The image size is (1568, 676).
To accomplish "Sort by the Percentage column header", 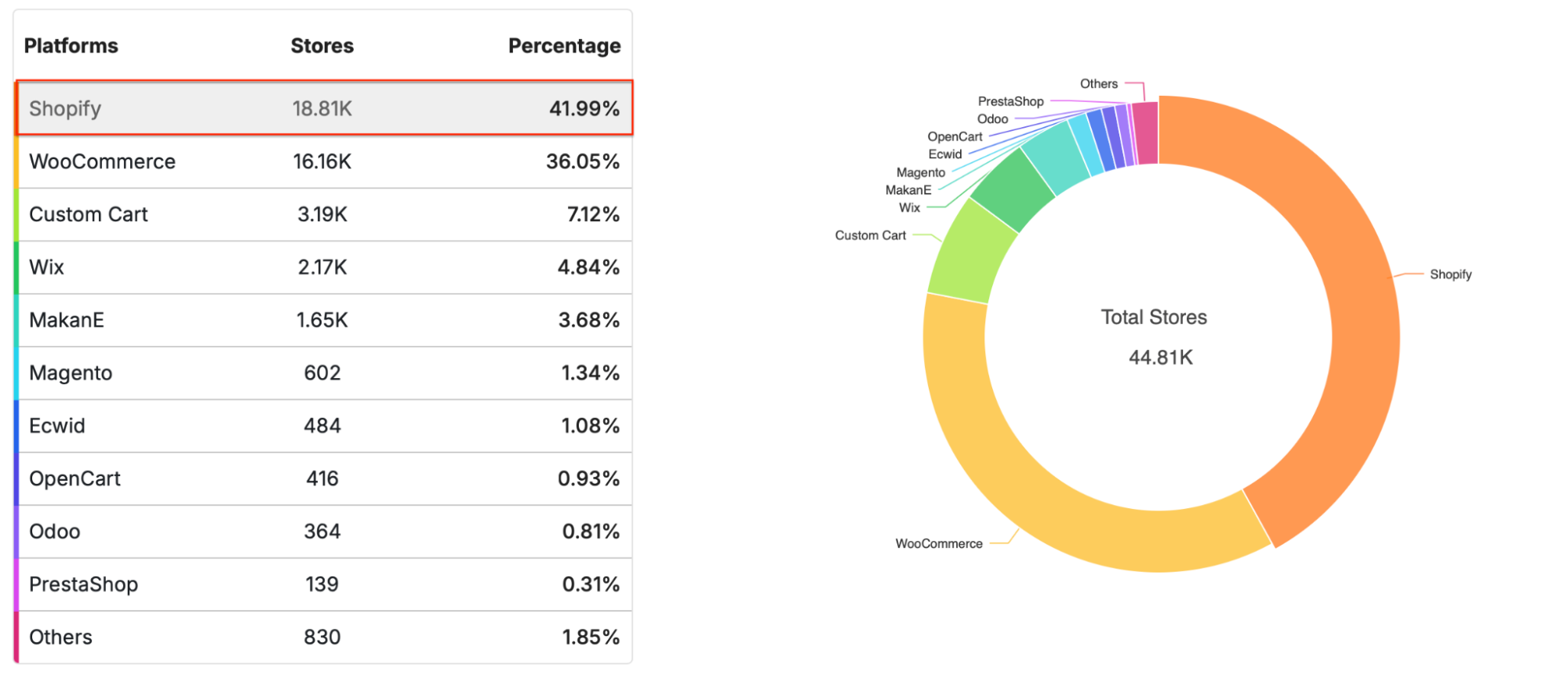I will point(564,45).
